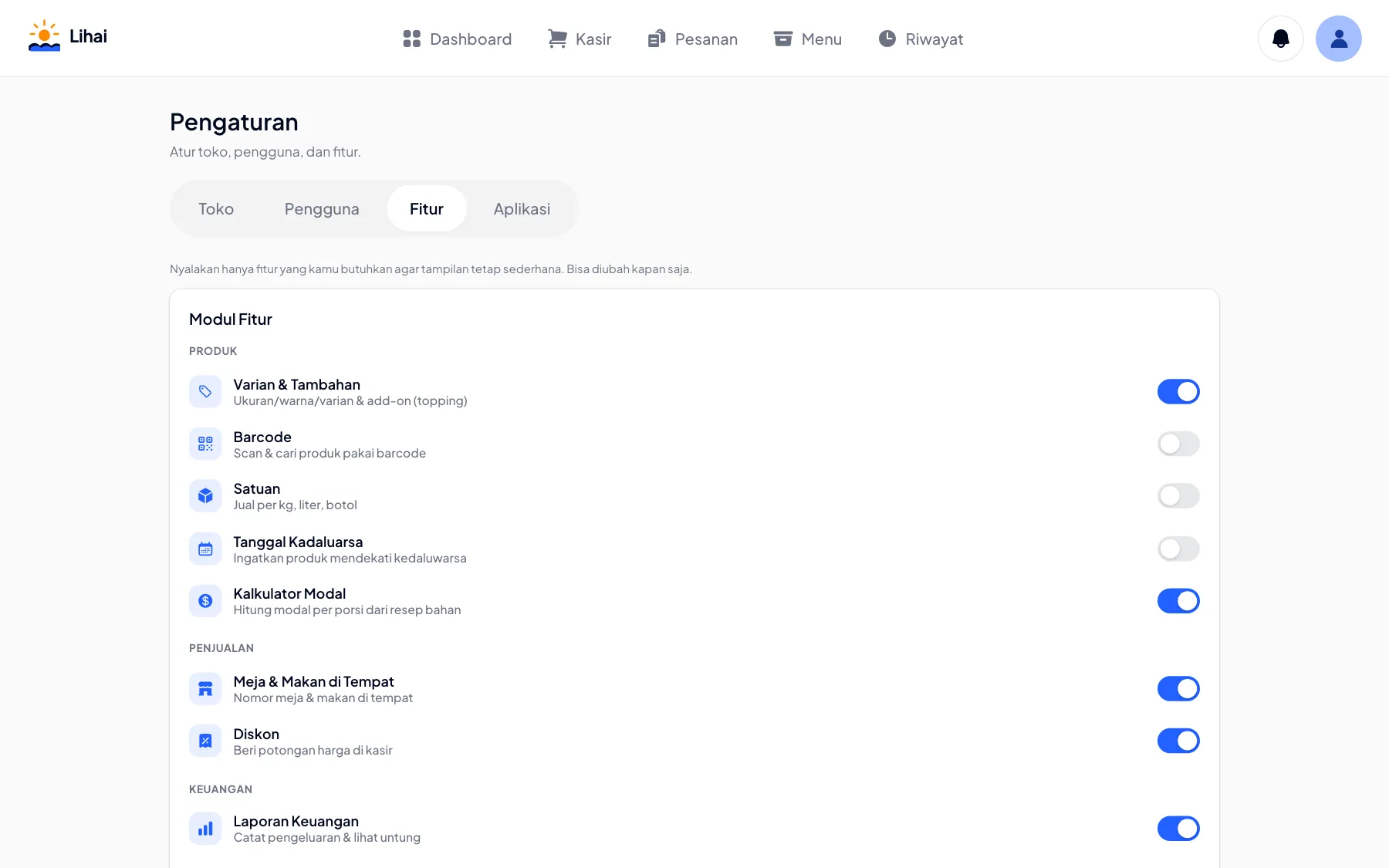Open Riwayat from top navigation
The height and width of the screenshot is (868, 1389).
[921, 39]
